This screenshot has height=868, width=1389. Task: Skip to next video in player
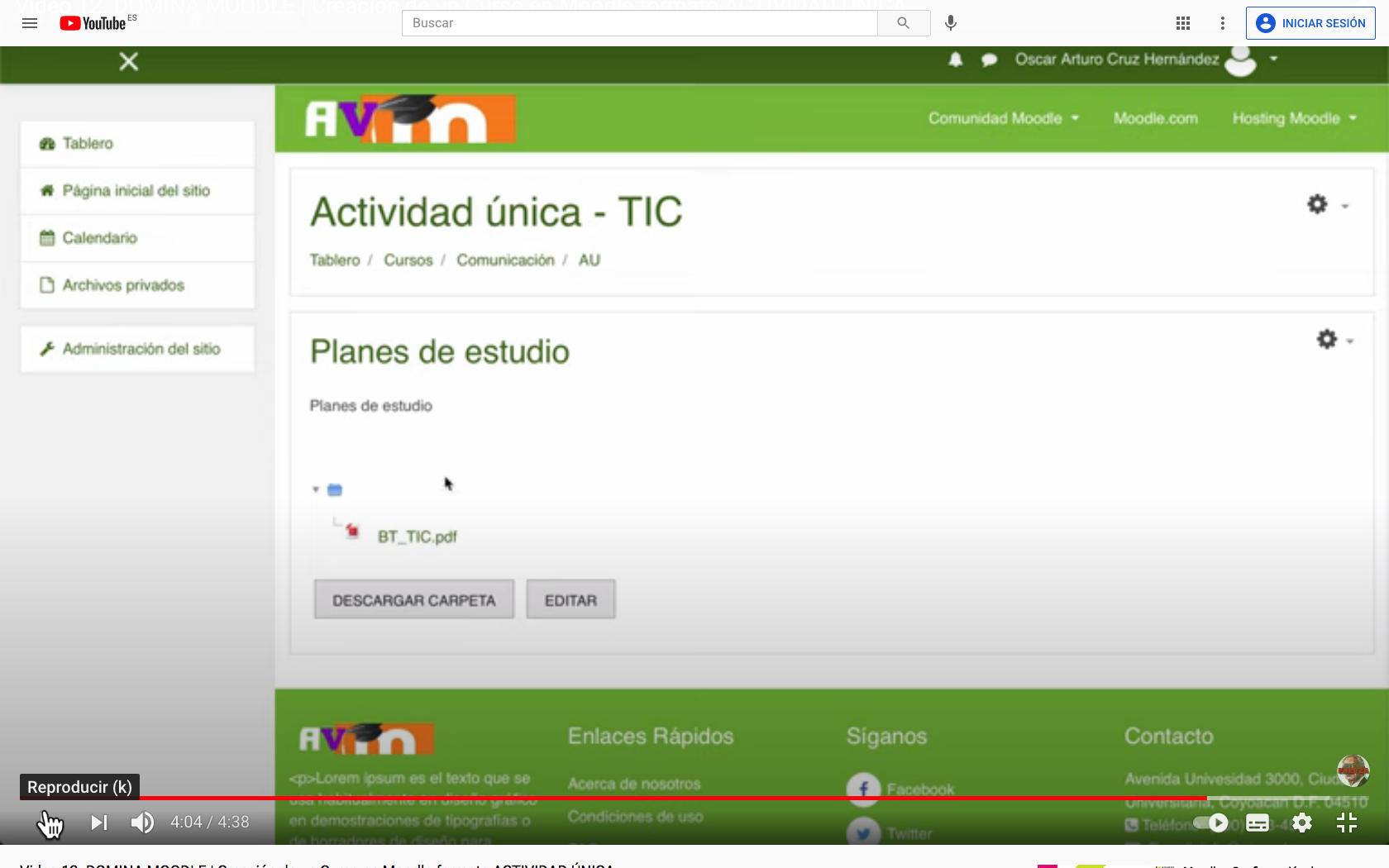(99, 822)
